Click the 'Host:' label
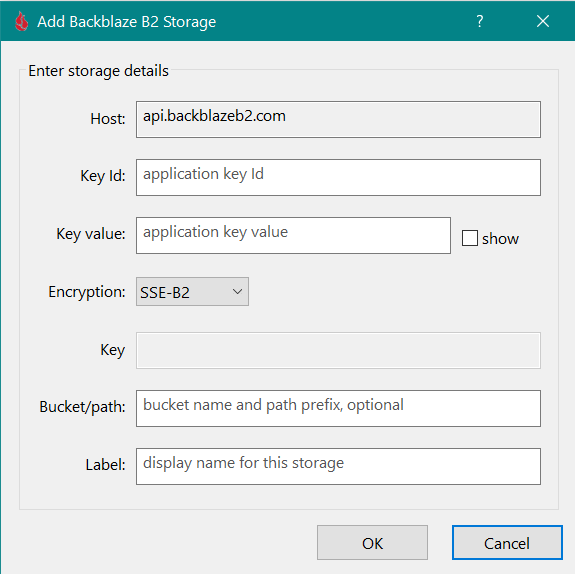 tap(108, 119)
